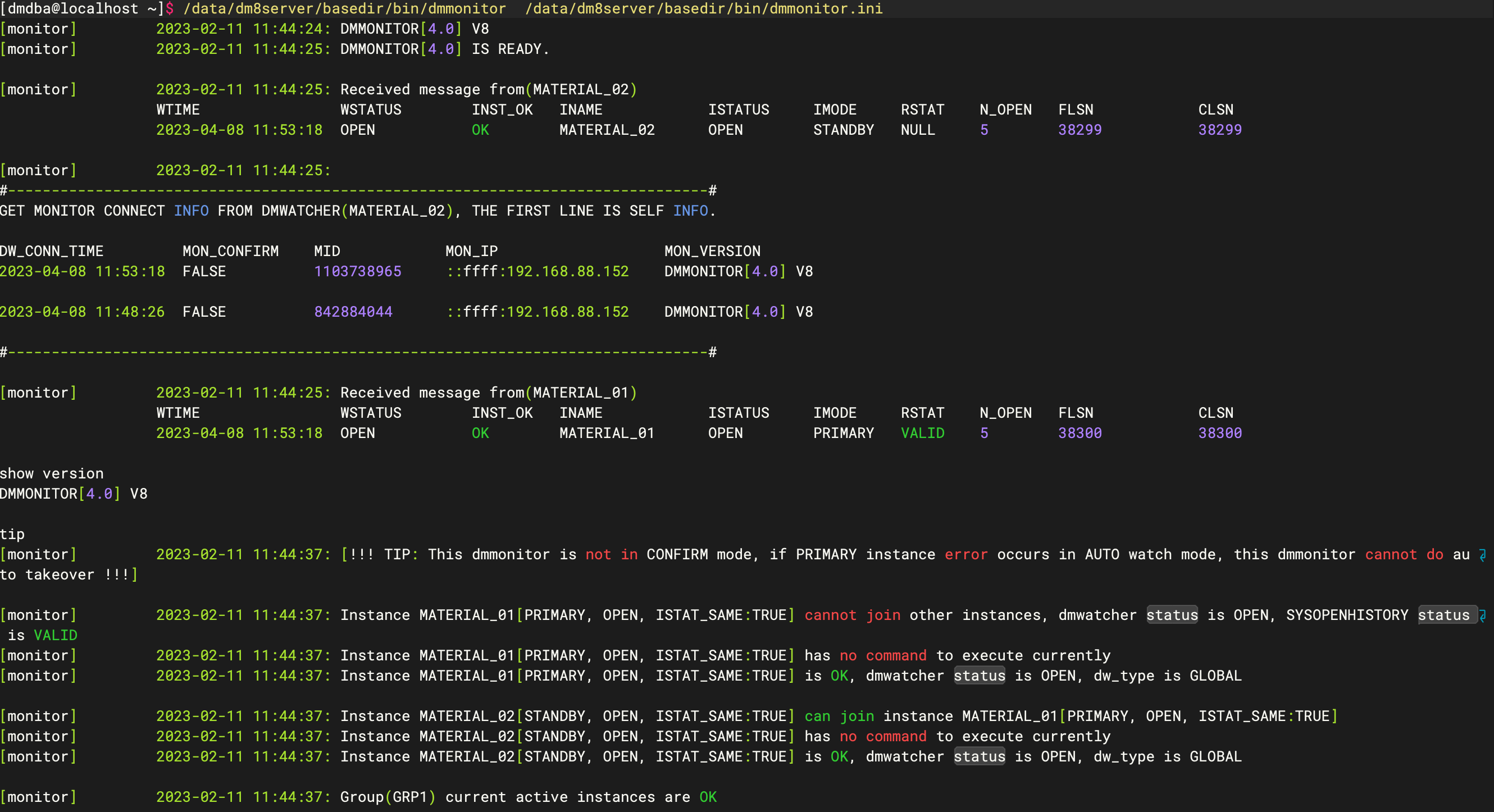1494x812 pixels.
Task: Click the 'show version' command line
Action: tap(52, 474)
